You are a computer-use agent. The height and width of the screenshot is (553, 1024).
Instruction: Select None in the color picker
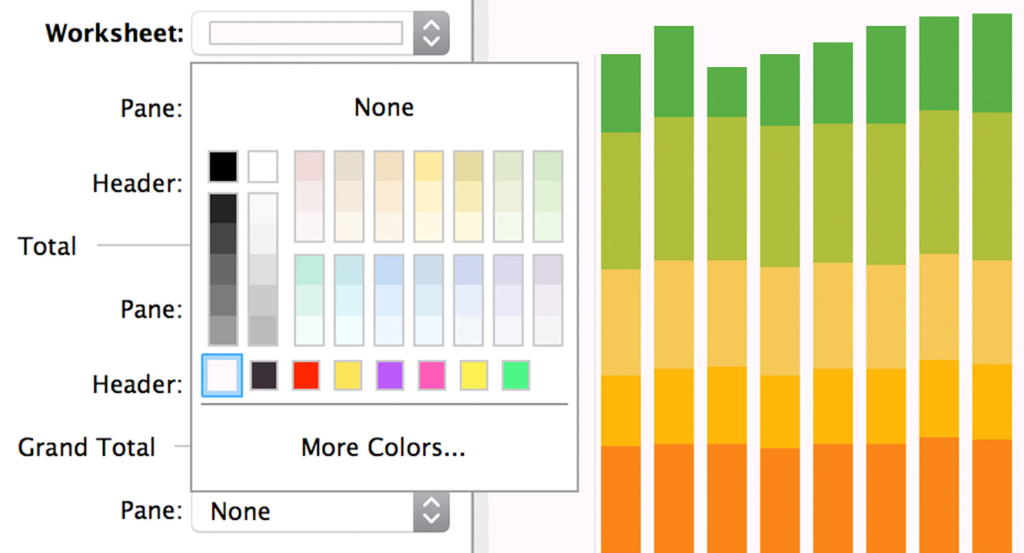pos(384,107)
